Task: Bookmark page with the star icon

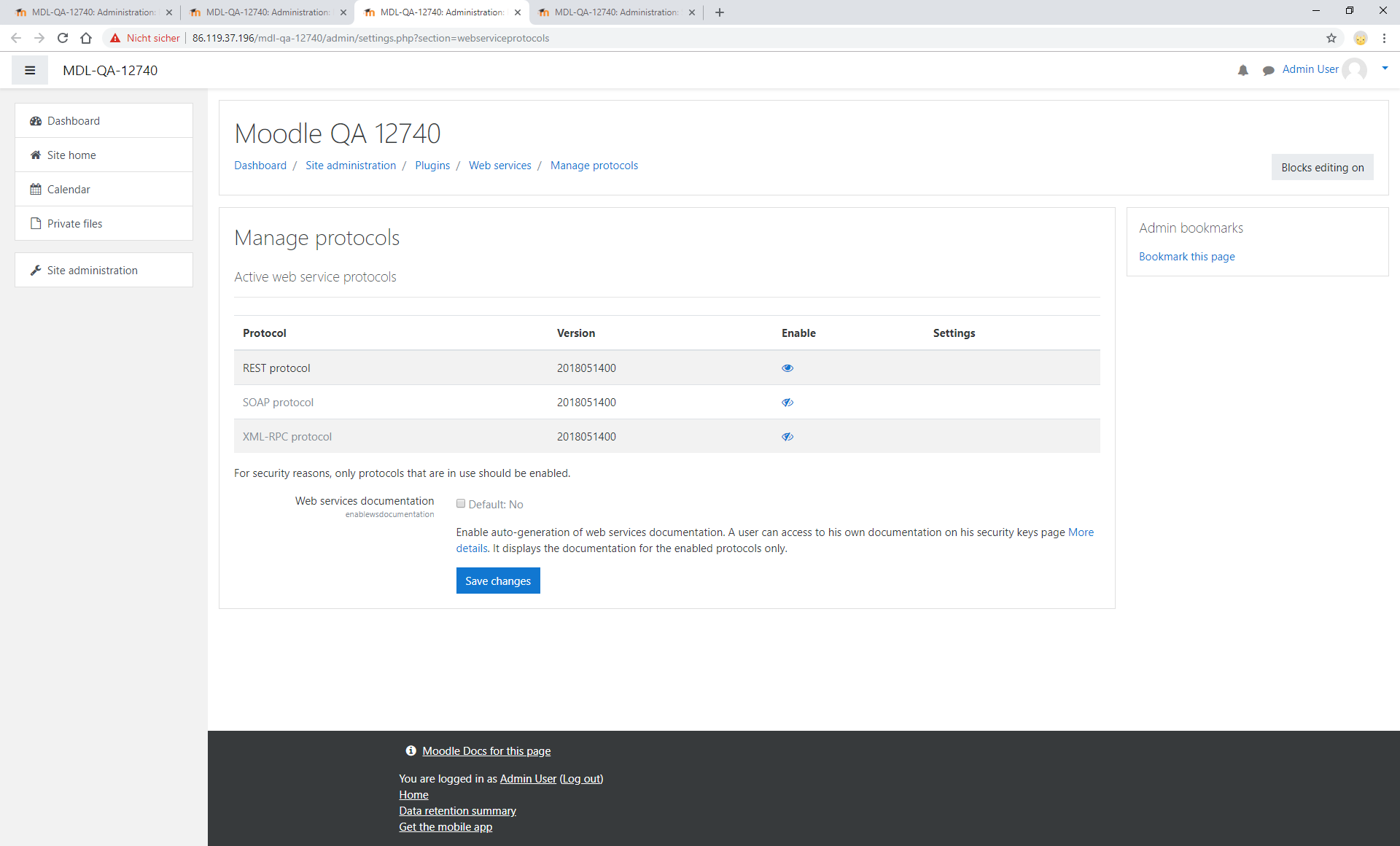Action: [1331, 38]
